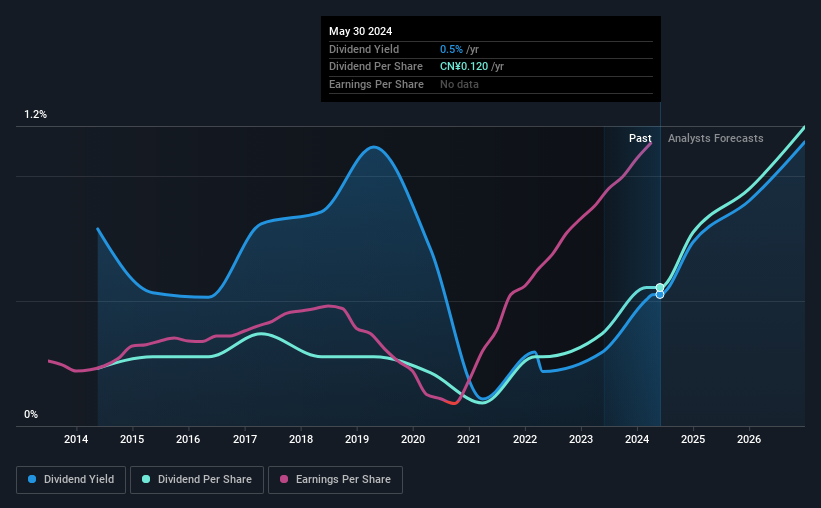
Task: Click the May 30 2024 tooltip date header
Action: click(360, 31)
